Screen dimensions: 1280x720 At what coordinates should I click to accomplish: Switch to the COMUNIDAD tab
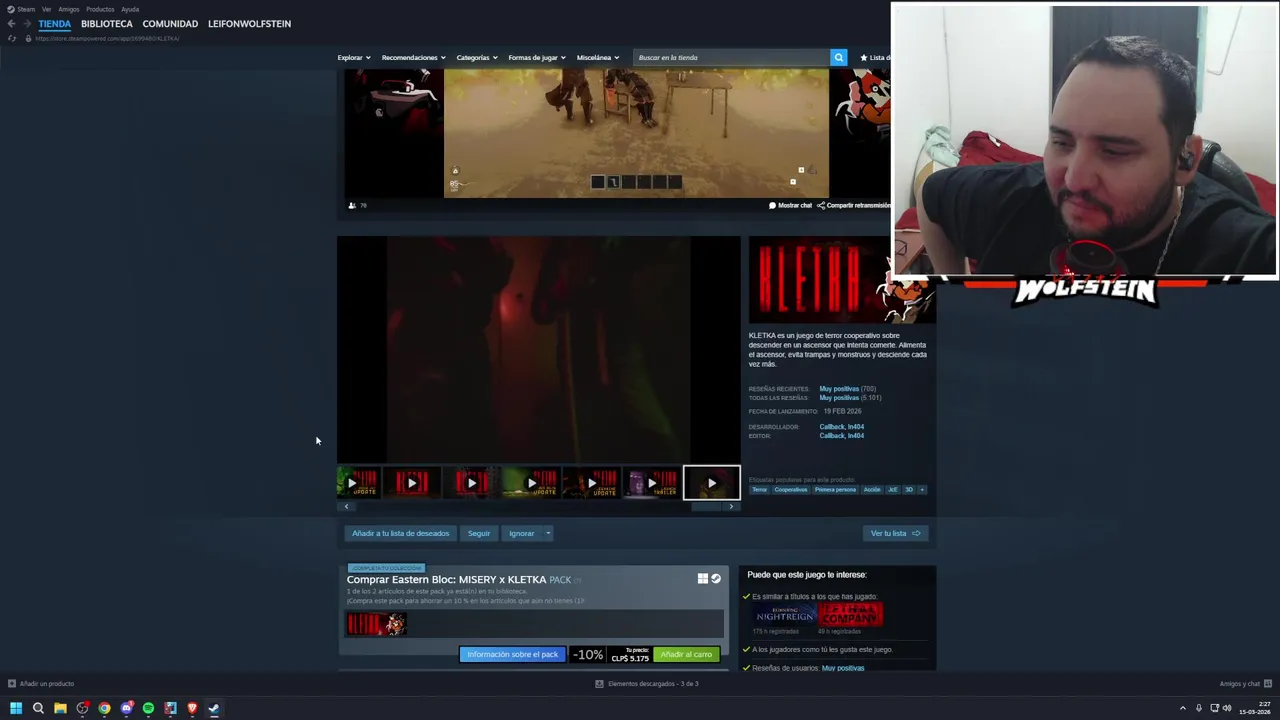[x=170, y=24]
